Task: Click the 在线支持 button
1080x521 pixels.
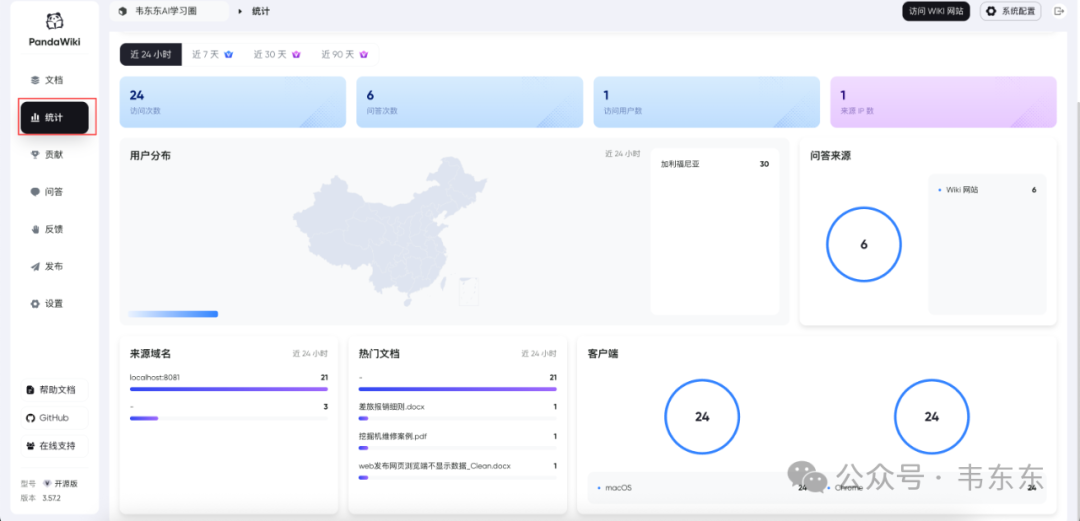Action: (54, 446)
